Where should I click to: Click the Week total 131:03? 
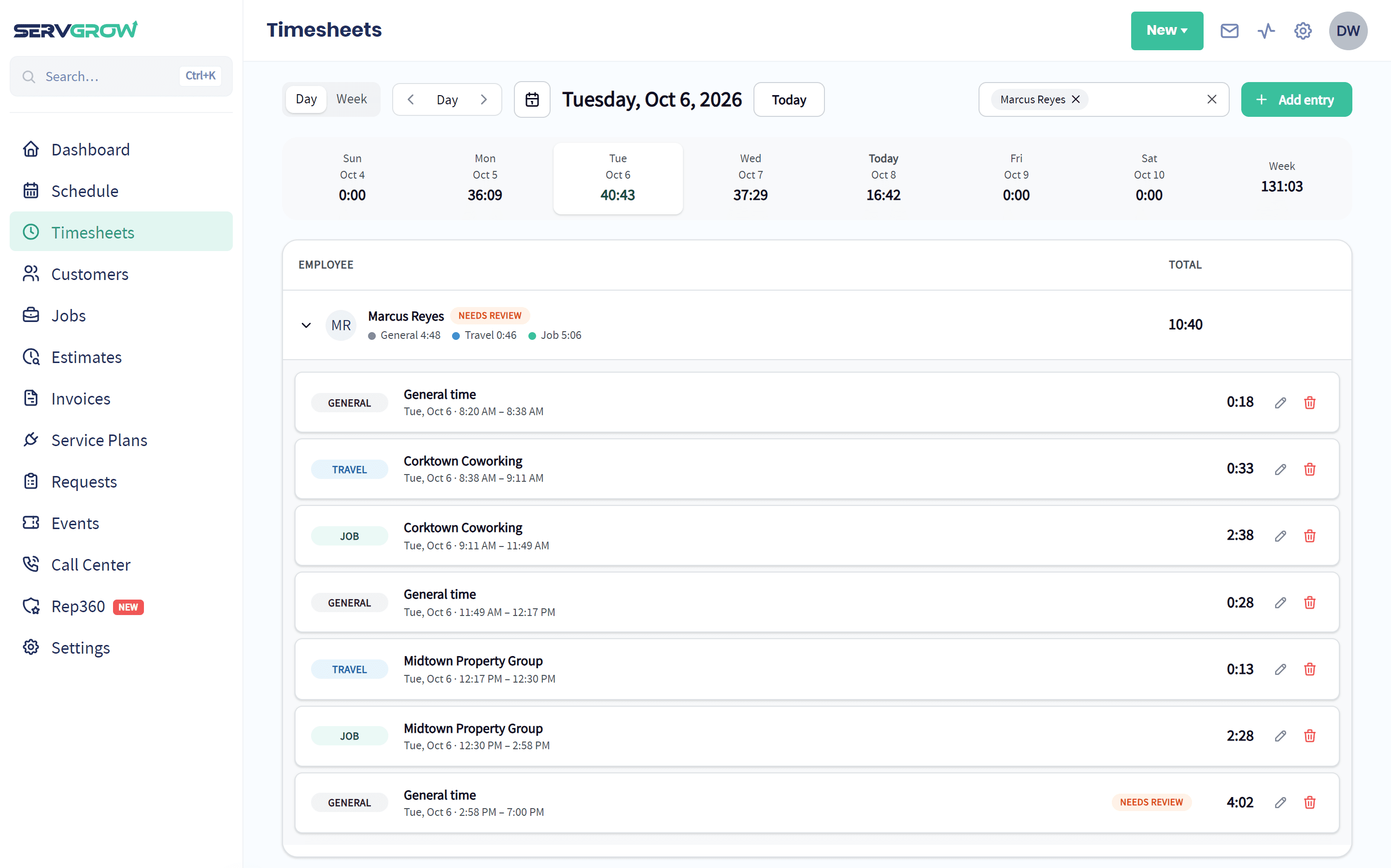1281,186
